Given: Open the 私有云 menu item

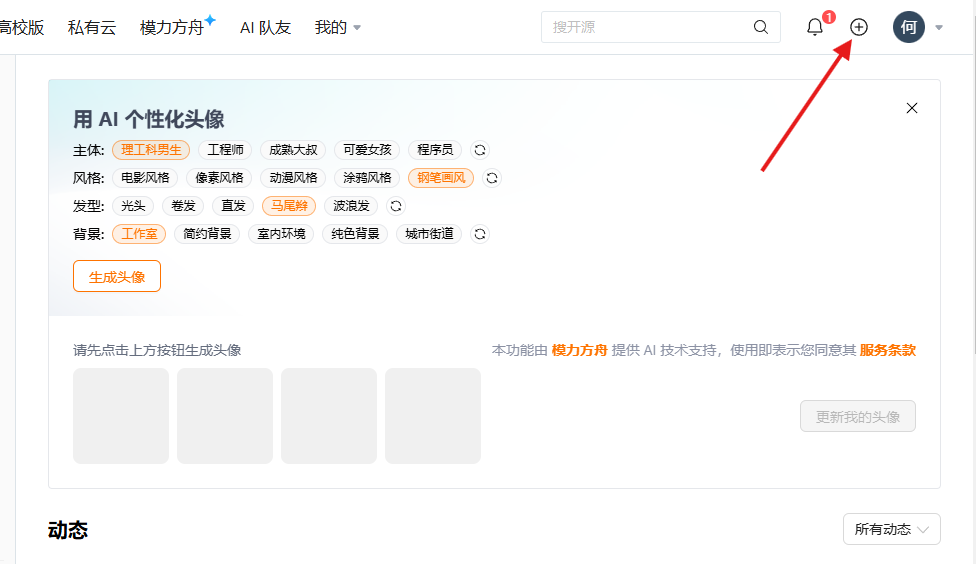Looking at the screenshot, I should coord(92,27).
